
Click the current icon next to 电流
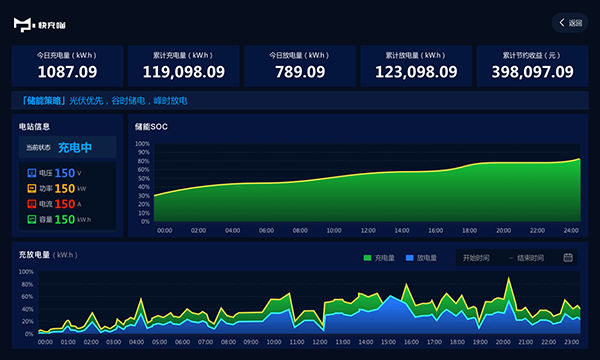(31, 204)
